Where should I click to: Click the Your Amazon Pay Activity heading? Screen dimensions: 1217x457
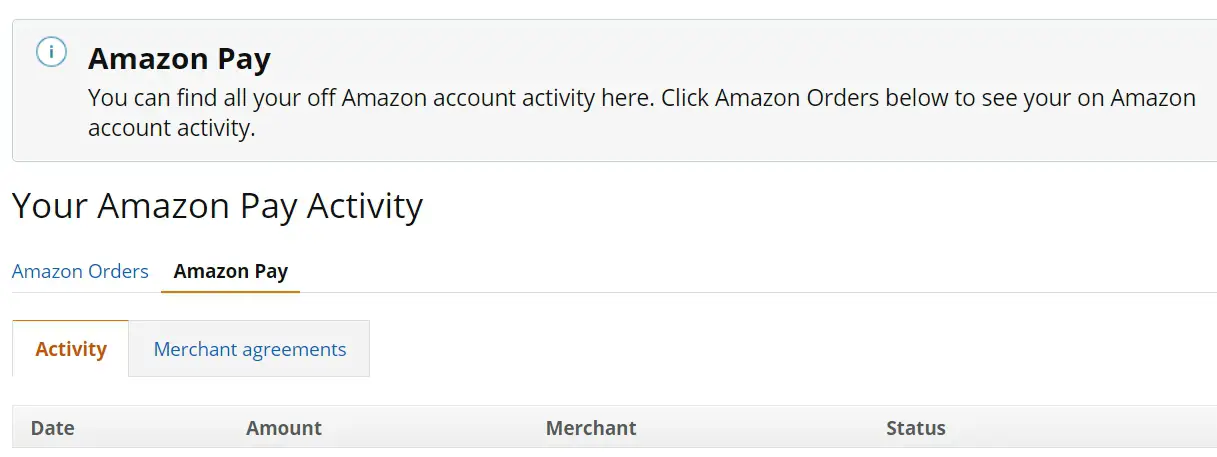coord(217,206)
